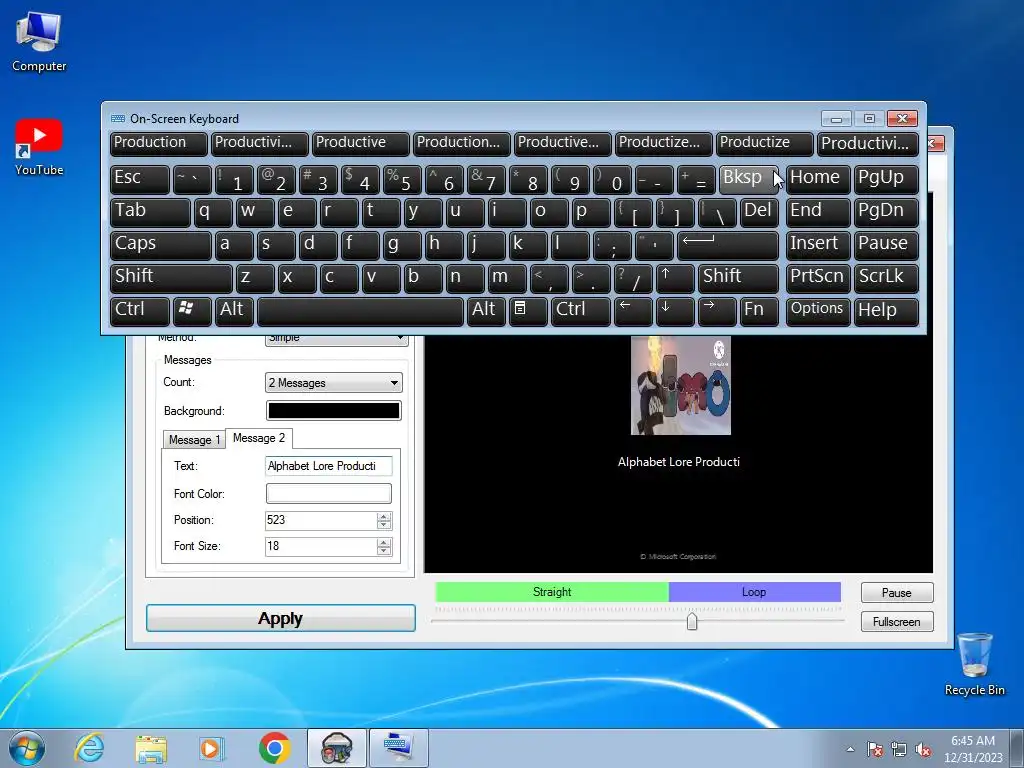Click the Apply button
The width and height of the screenshot is (1024, 768).
tap(281, 618)
